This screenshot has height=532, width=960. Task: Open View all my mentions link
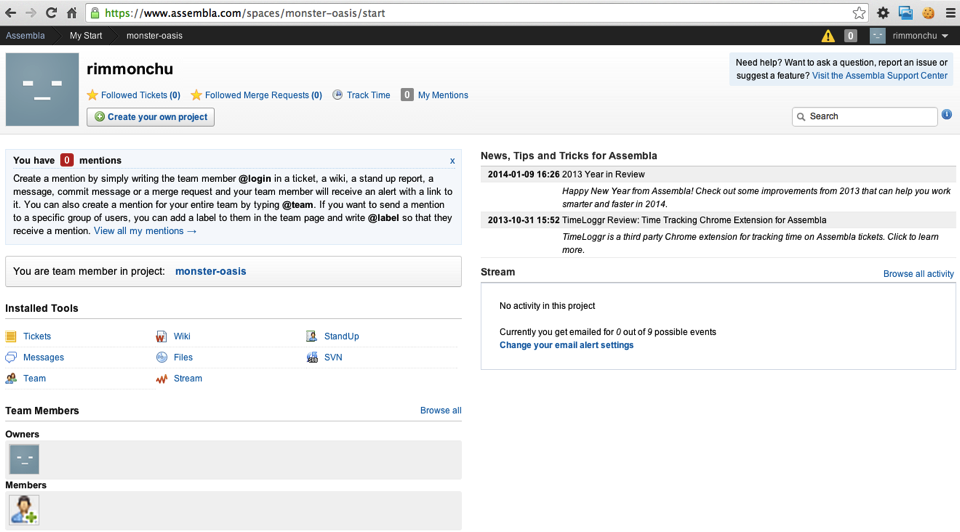[145, 231]
